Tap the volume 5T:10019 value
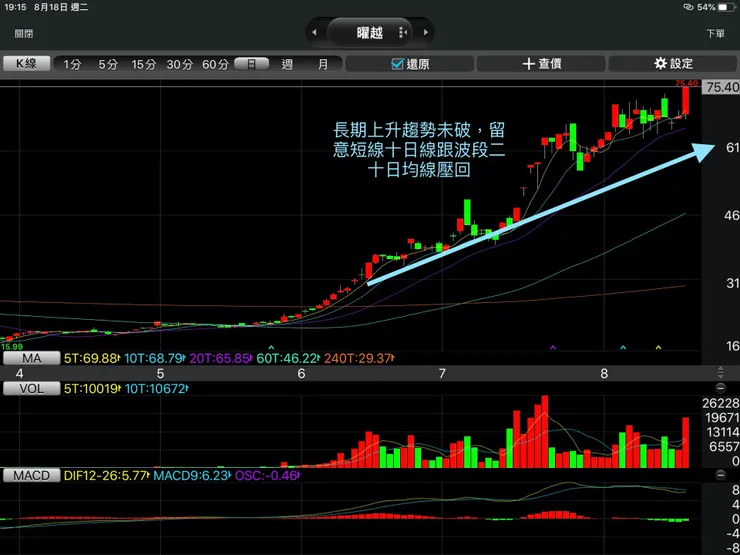Image resolution: width=740 pixels, height=555 pixels. [92, 388]
